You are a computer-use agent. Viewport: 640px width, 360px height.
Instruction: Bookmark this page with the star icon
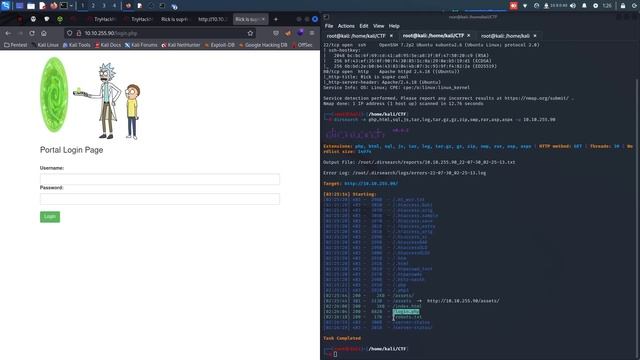[250, 33]
